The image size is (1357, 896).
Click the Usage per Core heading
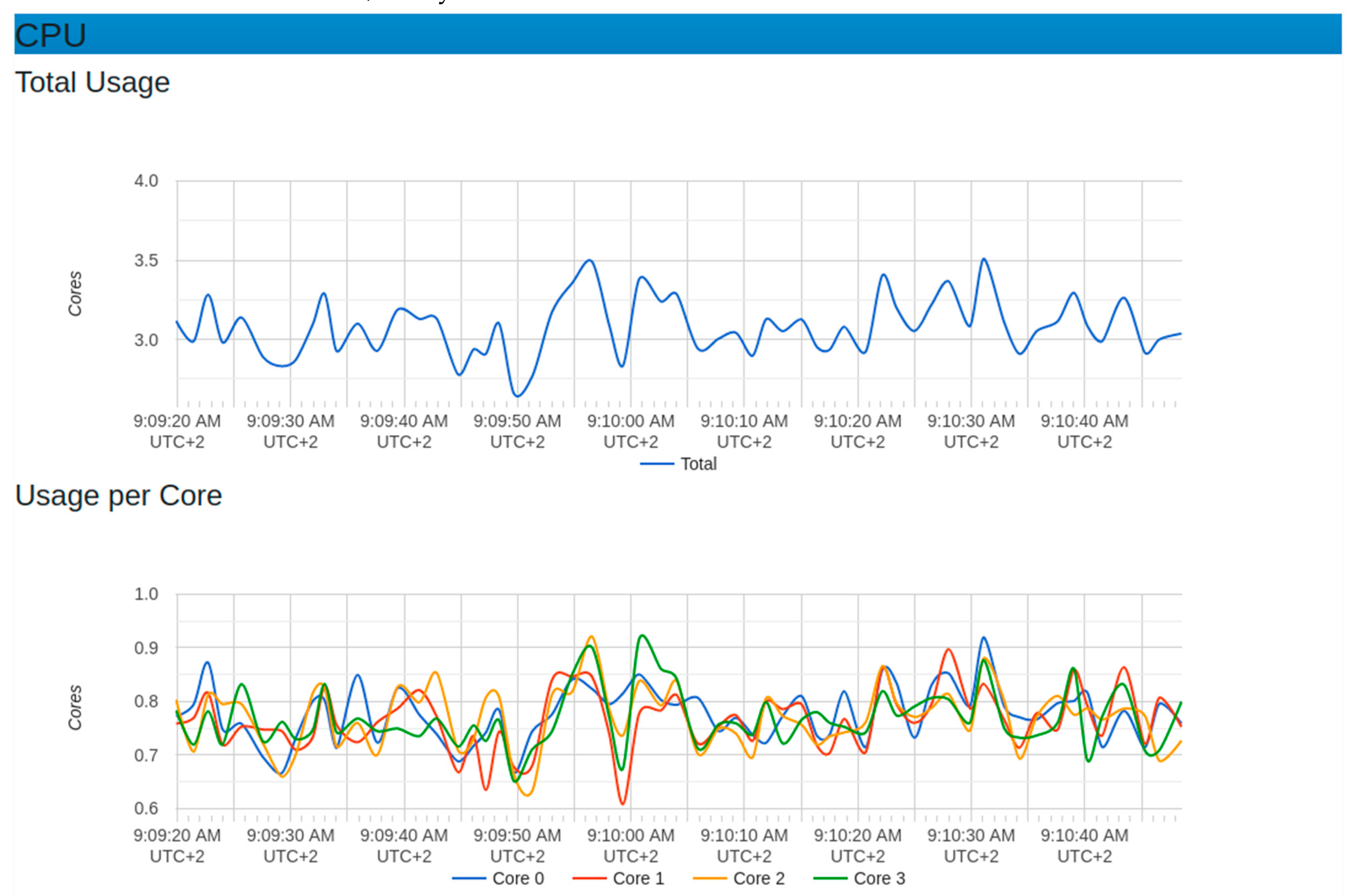point(118,495)
